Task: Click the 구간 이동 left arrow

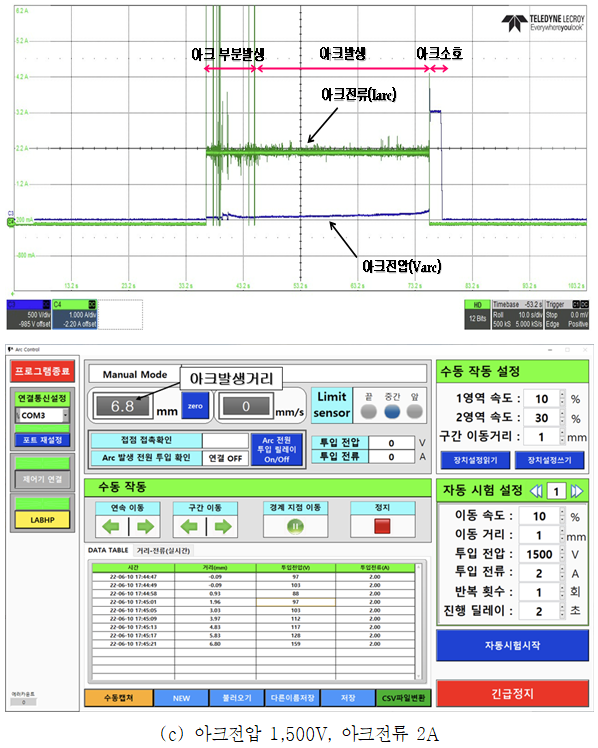Action: (189, 527)
